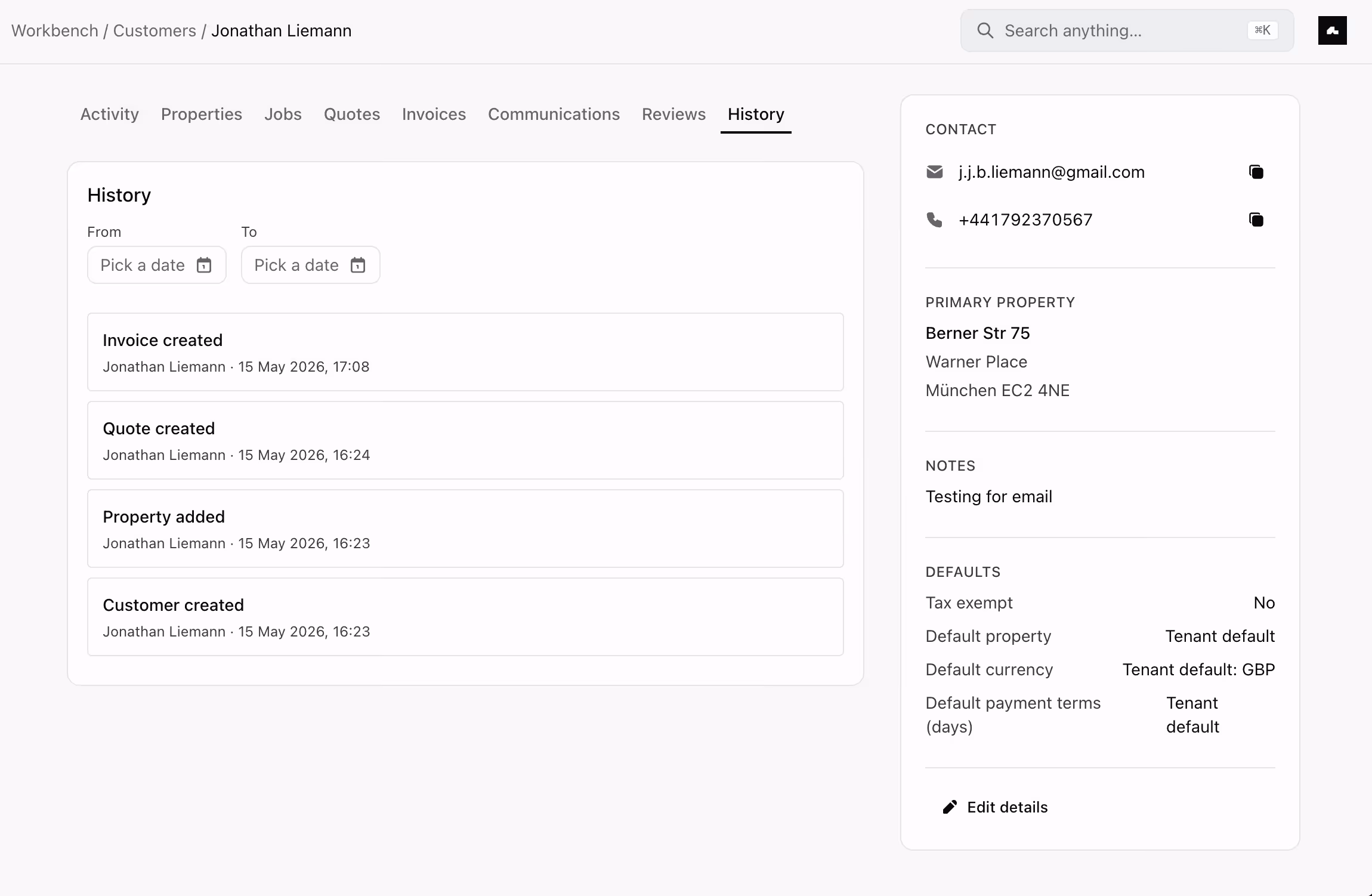Open the To date picker

click(311, 265)
